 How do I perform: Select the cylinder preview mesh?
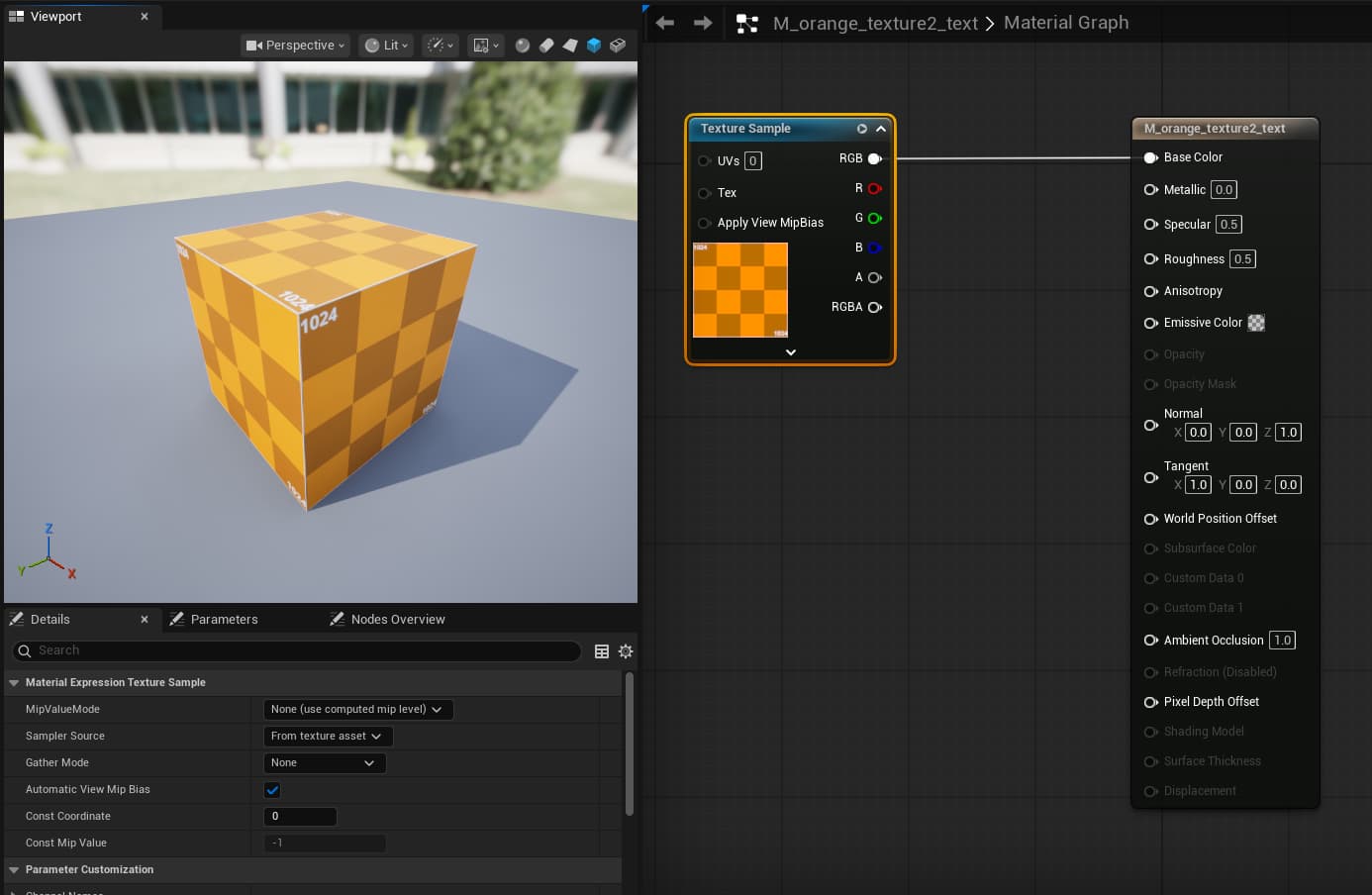coord(546,46)
